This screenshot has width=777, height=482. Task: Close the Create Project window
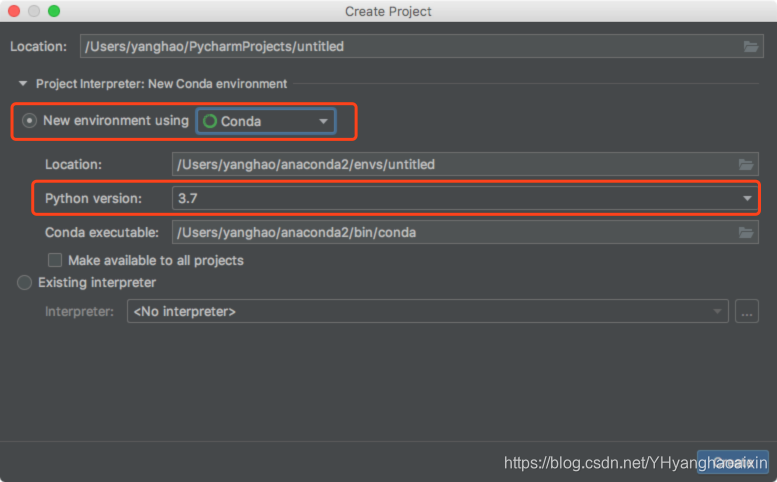tap(14, 11)
